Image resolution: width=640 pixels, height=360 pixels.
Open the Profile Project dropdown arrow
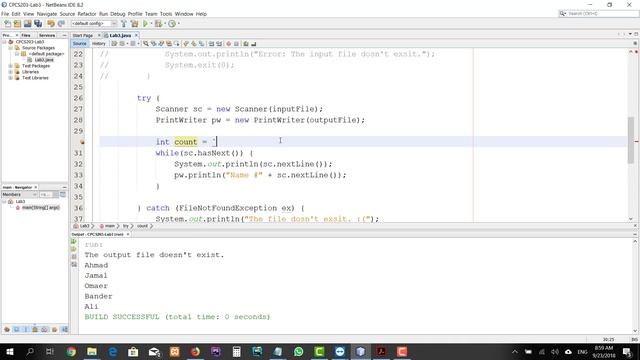tap(179, 24)
